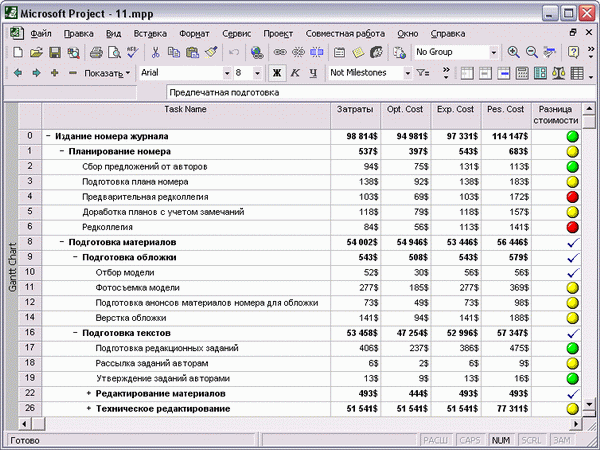
Task: Collapse the Подготовка материалов group
Action: [x=62, y=242]
